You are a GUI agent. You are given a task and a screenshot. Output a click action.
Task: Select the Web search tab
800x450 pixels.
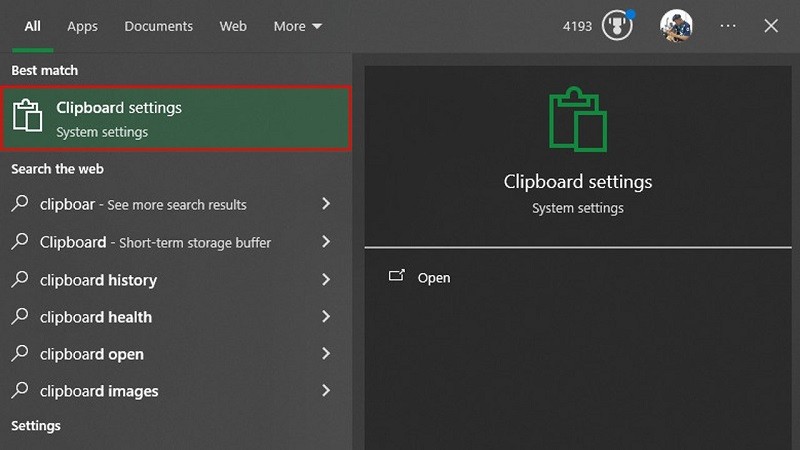233,26
